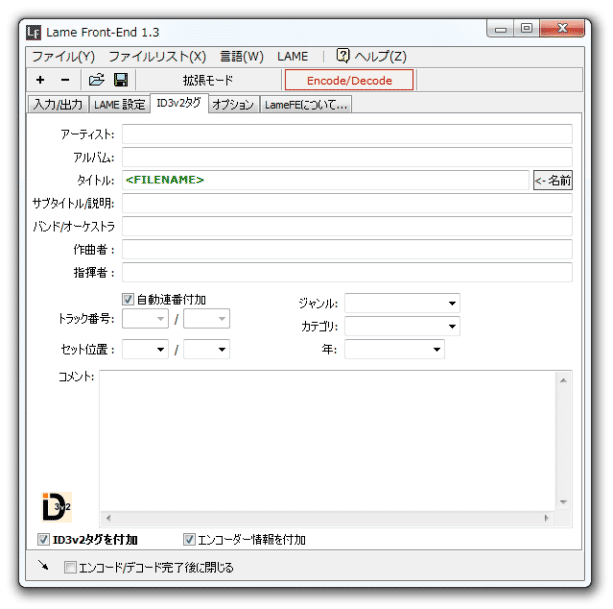613x609 pixels.
Task: Switch to LAME 設定 tab
Action: click(120, 104)
